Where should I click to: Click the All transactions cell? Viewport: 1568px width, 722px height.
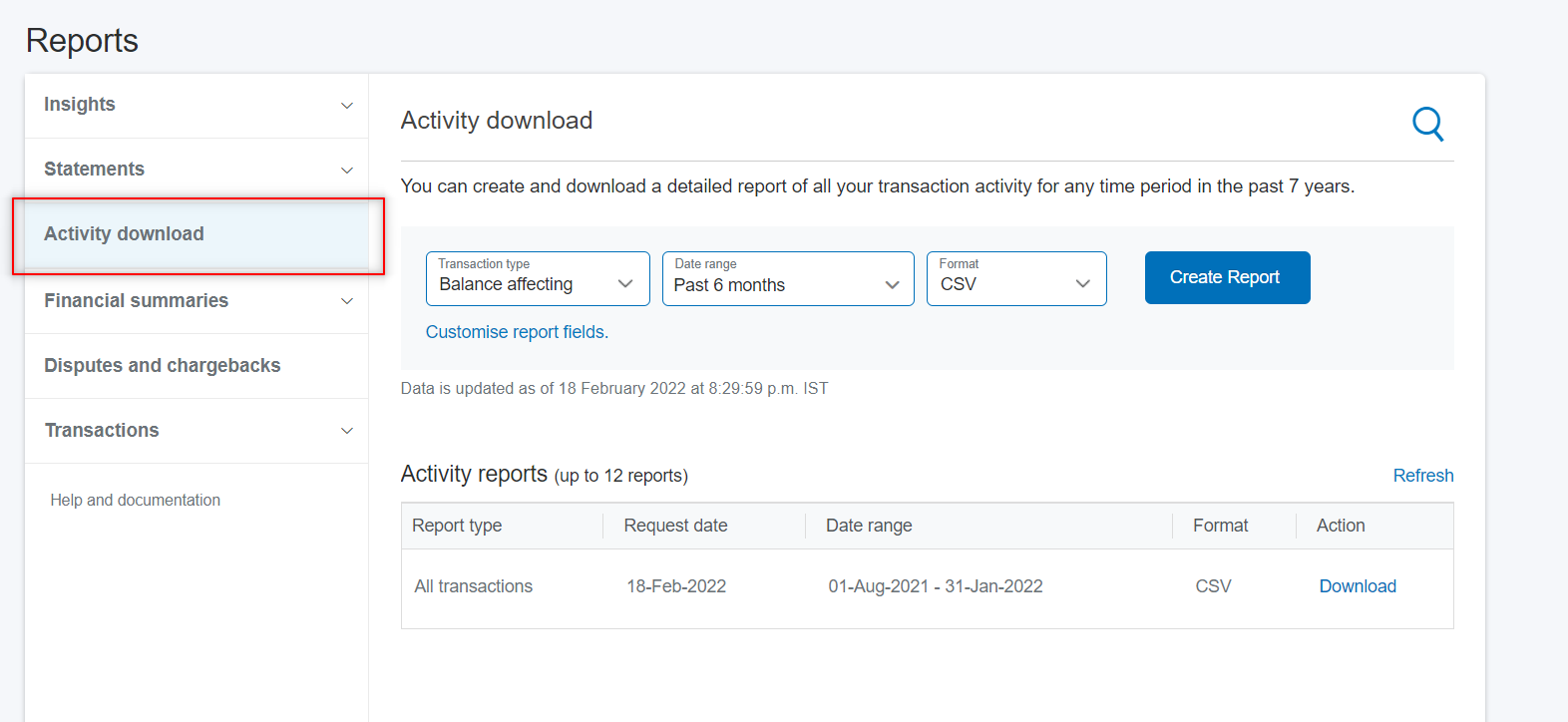pyautogui.click(x=474, y=586)
